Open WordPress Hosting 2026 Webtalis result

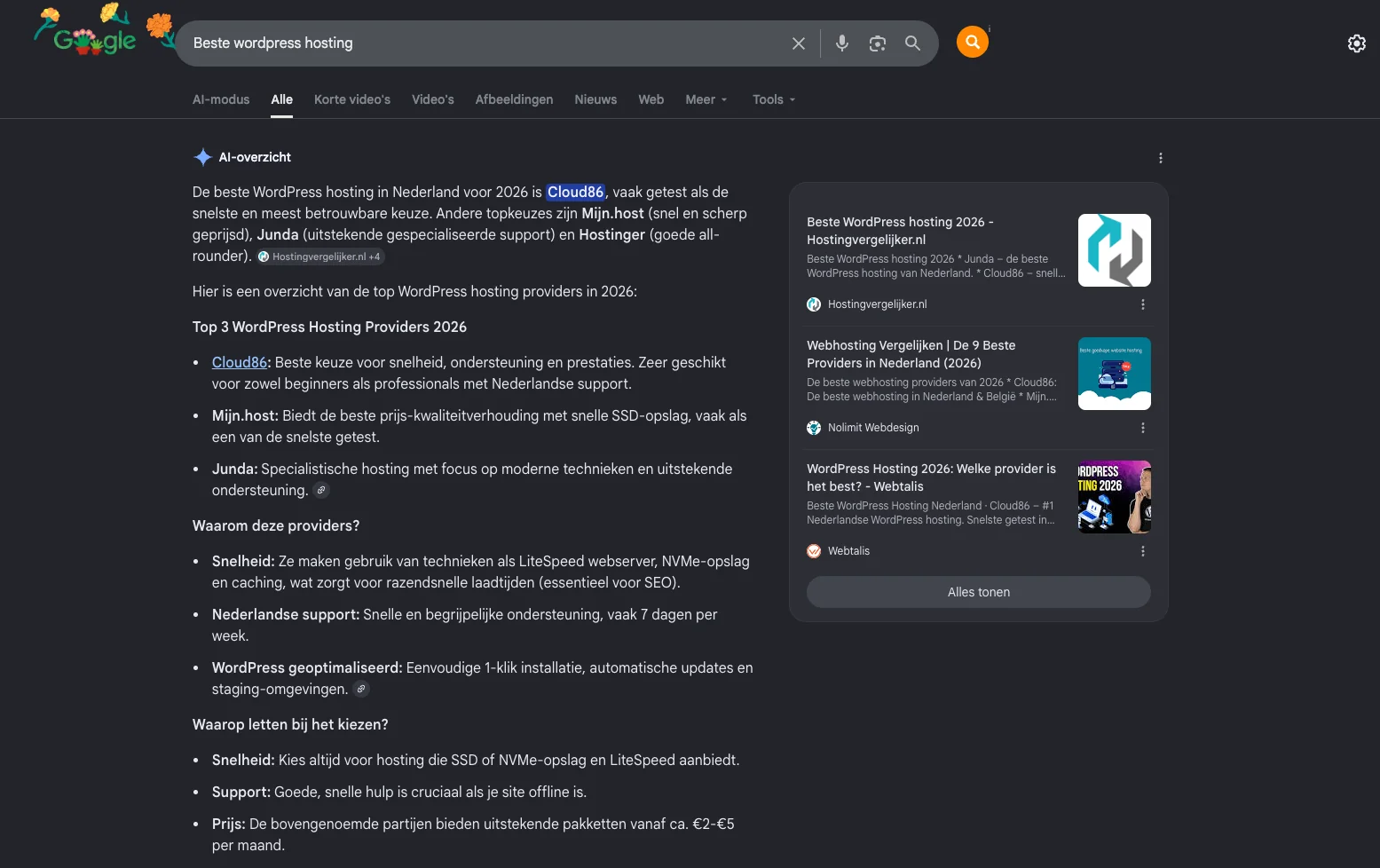tap(932, 477)
